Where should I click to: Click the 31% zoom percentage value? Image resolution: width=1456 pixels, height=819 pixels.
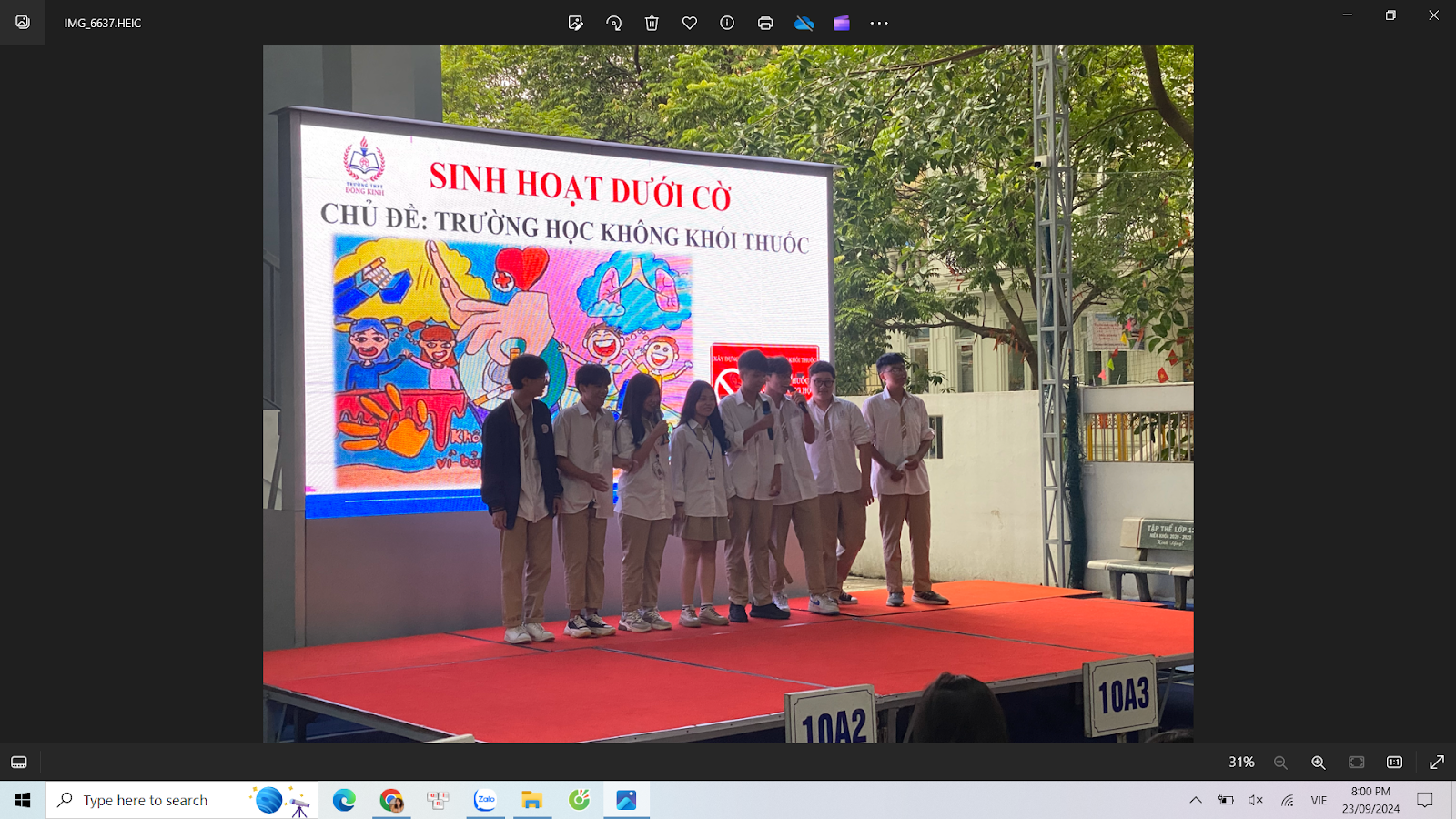[1241, 763]
